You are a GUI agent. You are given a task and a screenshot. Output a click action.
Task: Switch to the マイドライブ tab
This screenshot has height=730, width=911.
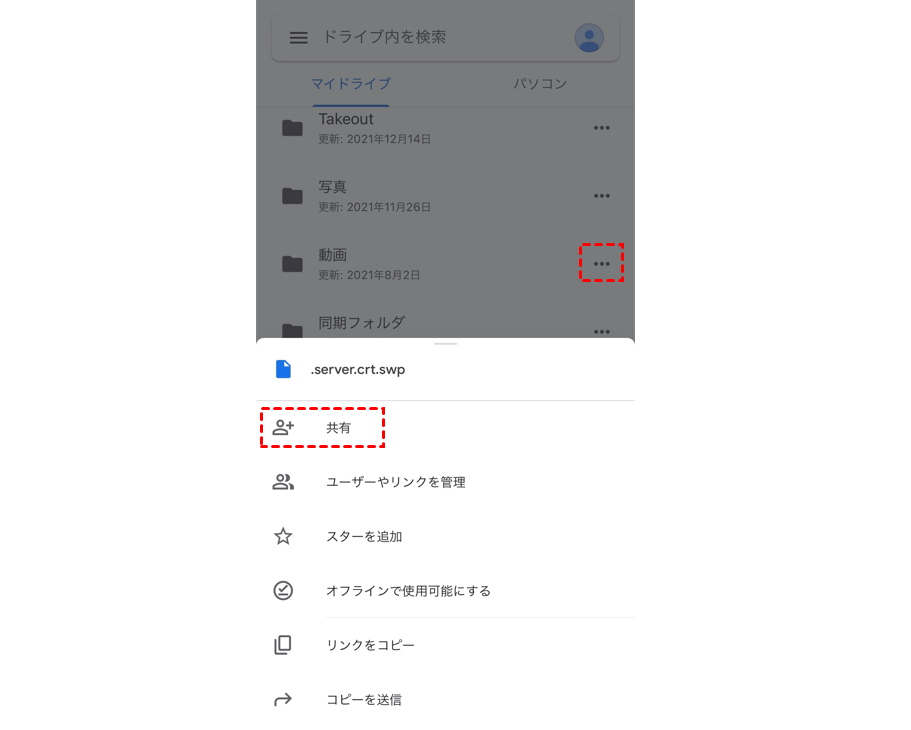(x=351, y=84)
